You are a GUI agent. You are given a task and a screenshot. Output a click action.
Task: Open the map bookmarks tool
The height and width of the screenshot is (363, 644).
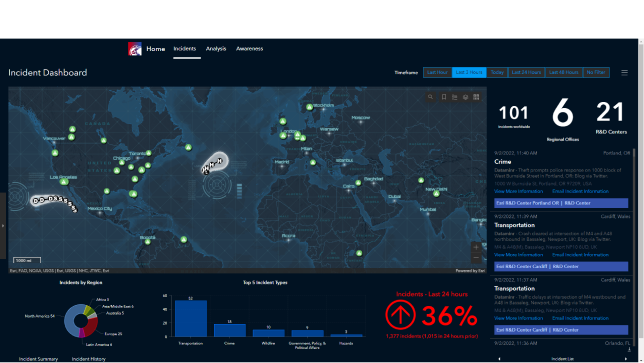coord(444,97)
